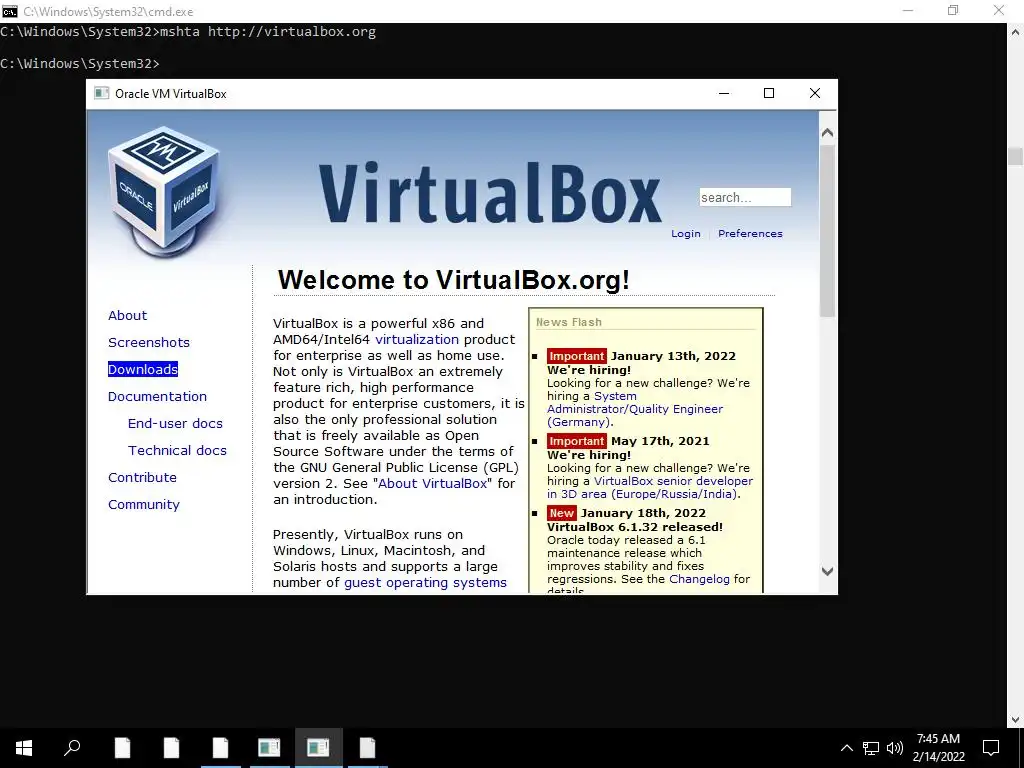
Task: Click the first blank file taskbar icon
Action: coord(122,748)
